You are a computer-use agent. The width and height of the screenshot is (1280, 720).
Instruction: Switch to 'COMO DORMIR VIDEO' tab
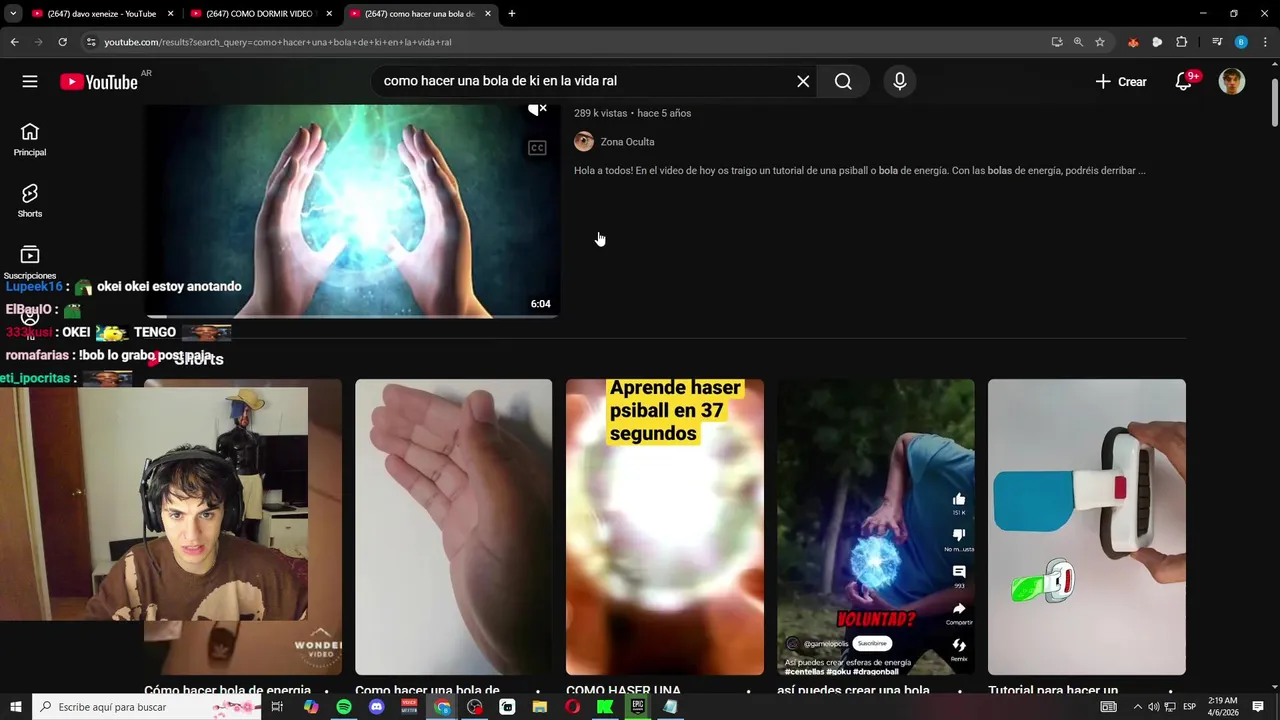(x=260, y=14)
